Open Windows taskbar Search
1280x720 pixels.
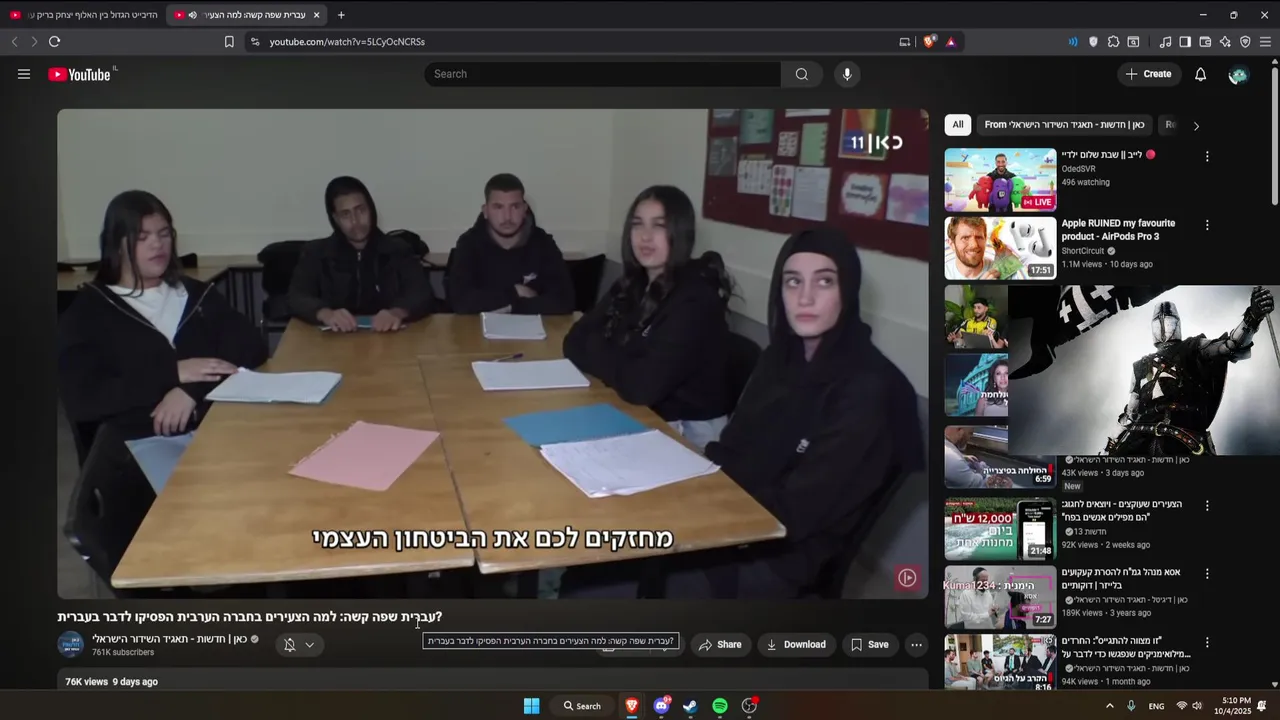(x=582, y=706)
